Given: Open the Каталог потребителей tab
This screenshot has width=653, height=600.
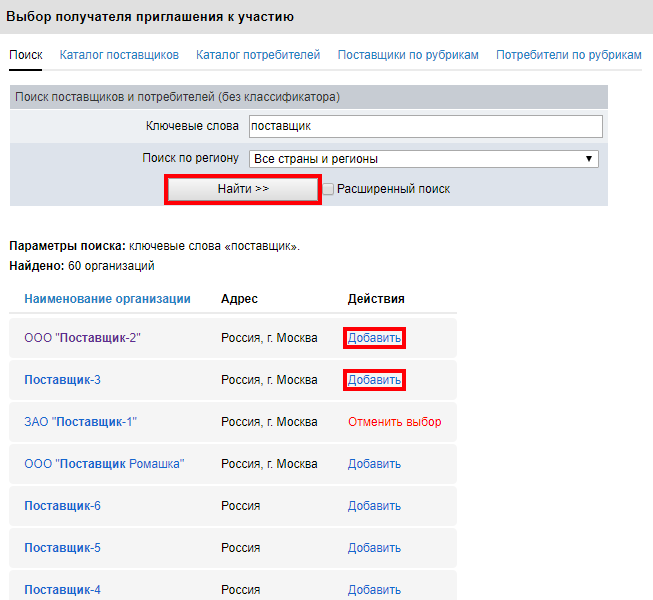Looking at the screenshot, I should click(258, 54).
